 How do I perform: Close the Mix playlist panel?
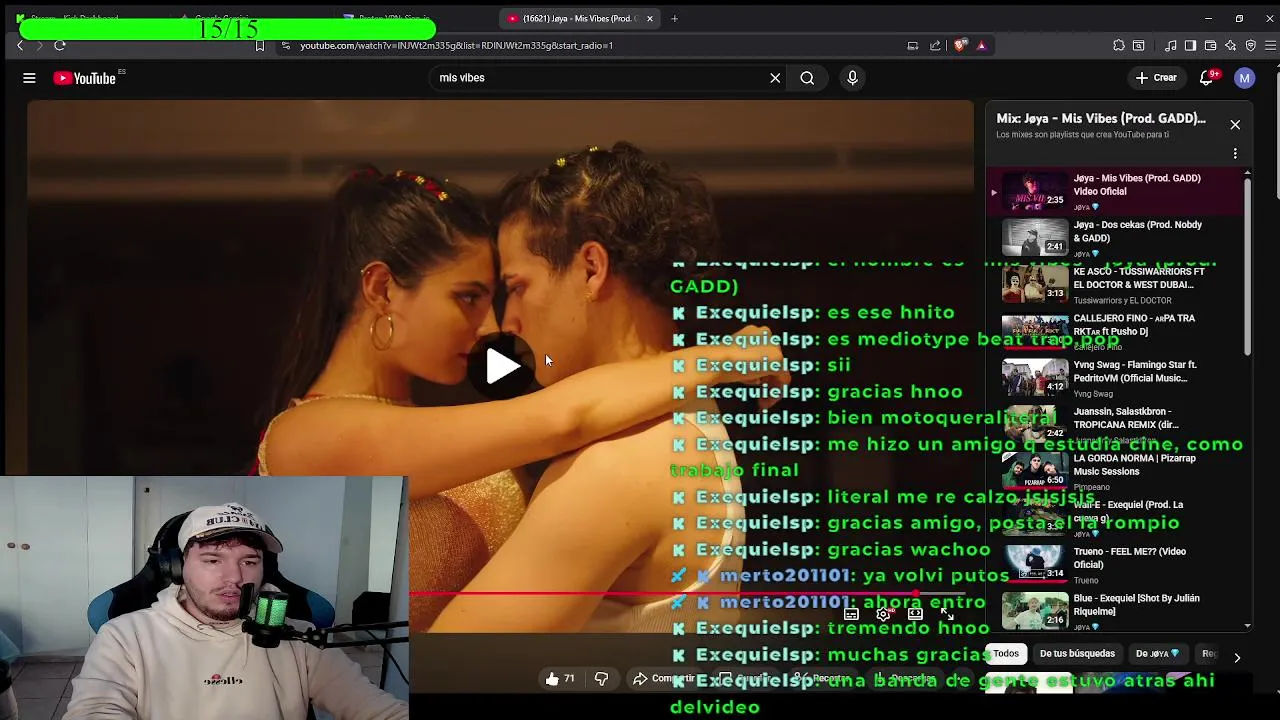(1235, 125)
